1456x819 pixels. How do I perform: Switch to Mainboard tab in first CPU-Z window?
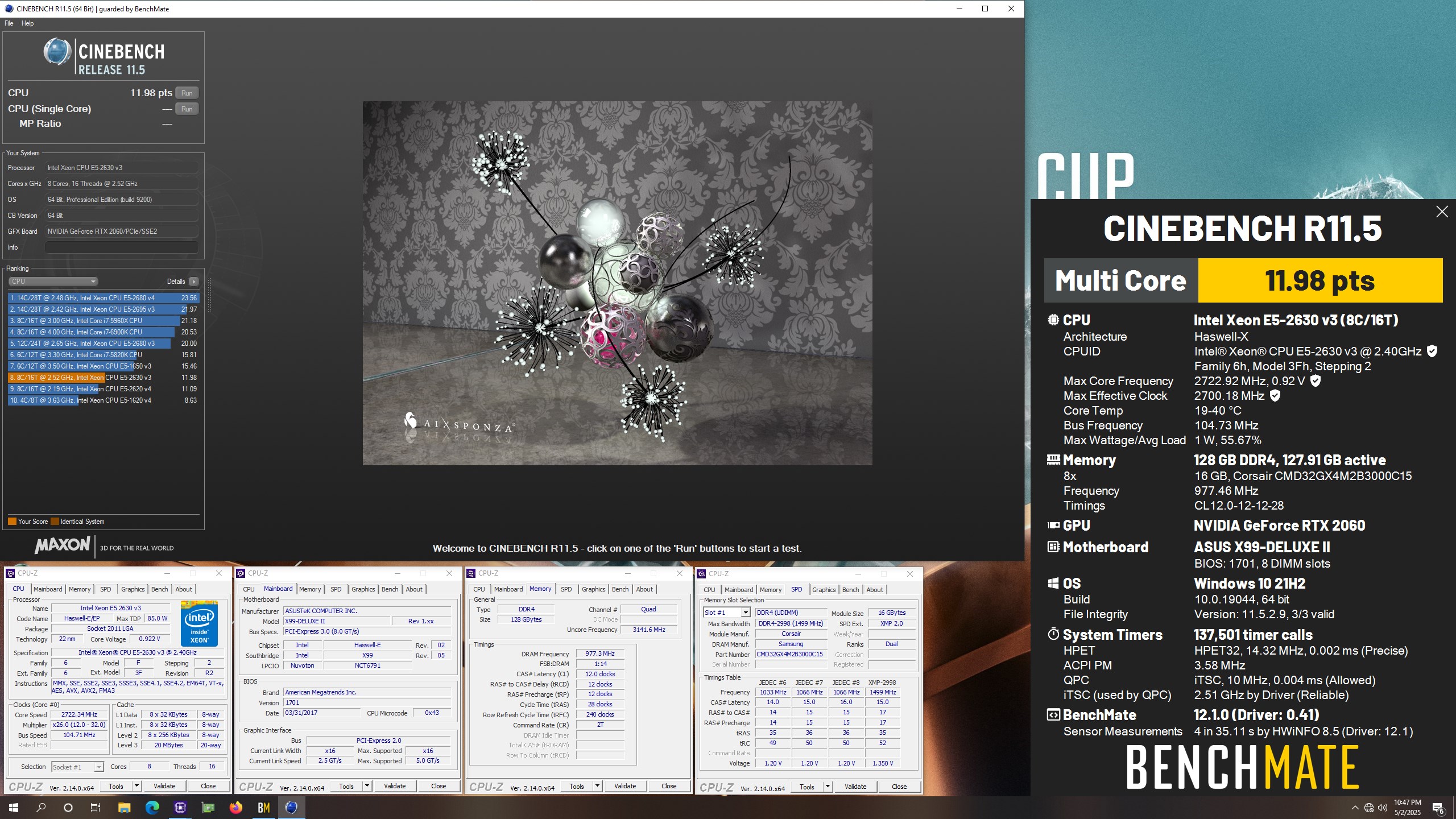pos(48,589)
